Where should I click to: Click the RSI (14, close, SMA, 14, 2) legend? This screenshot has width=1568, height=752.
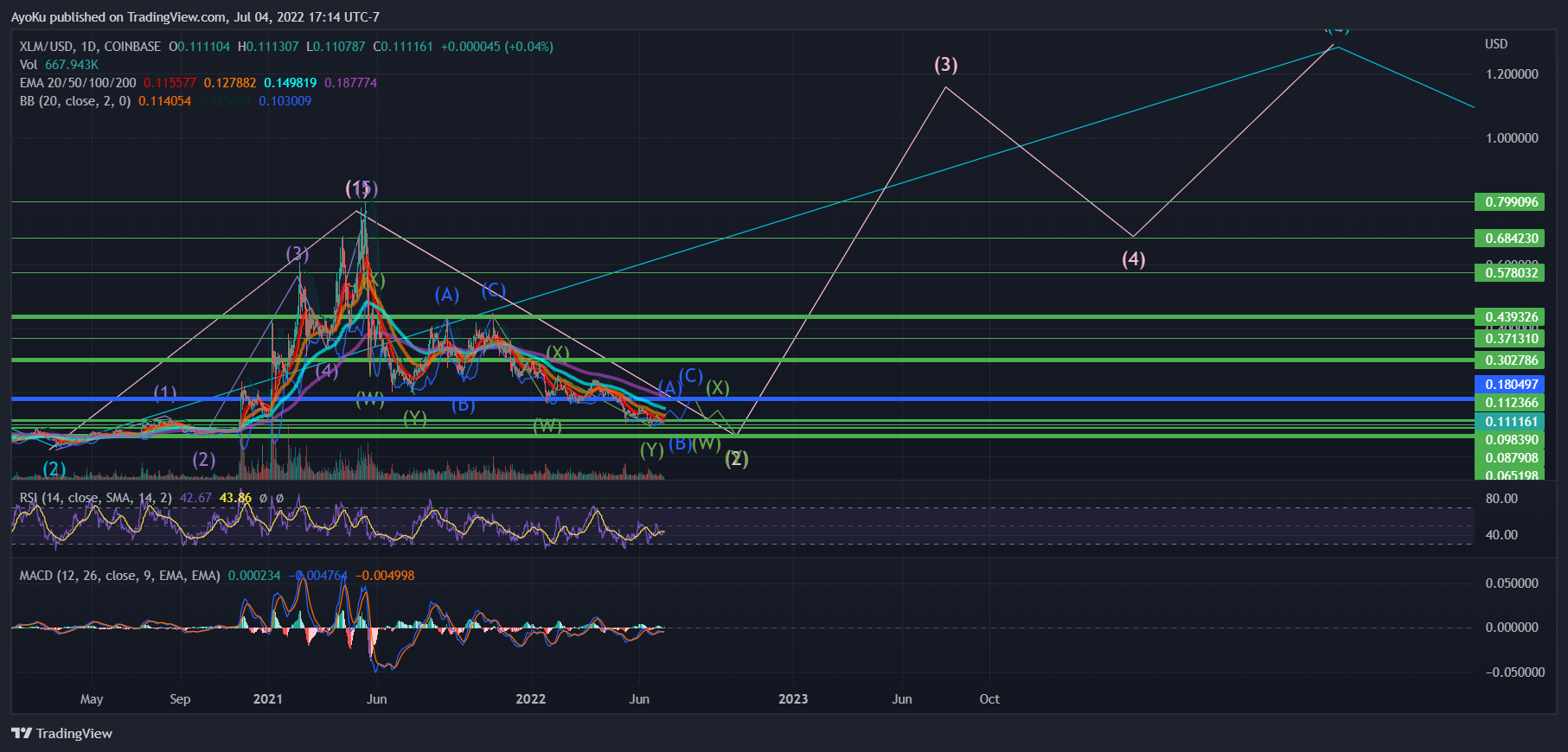tap(96, 498)
